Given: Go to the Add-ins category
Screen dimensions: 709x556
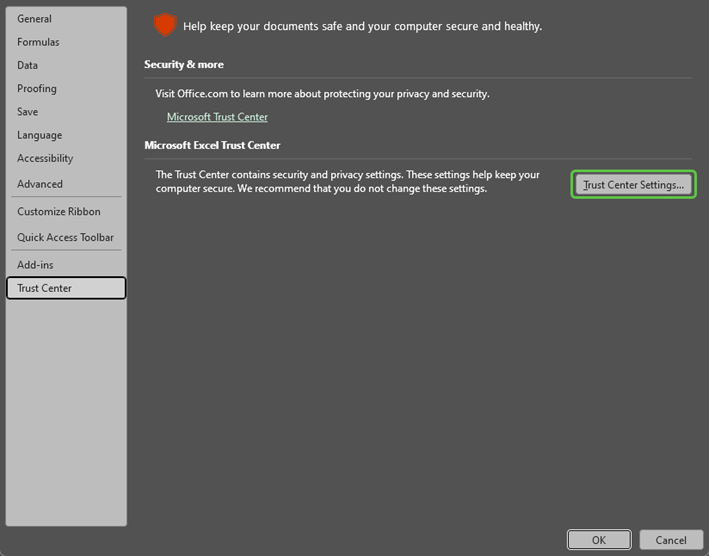Looking at the screenshot, I should (x=35, y=265).
